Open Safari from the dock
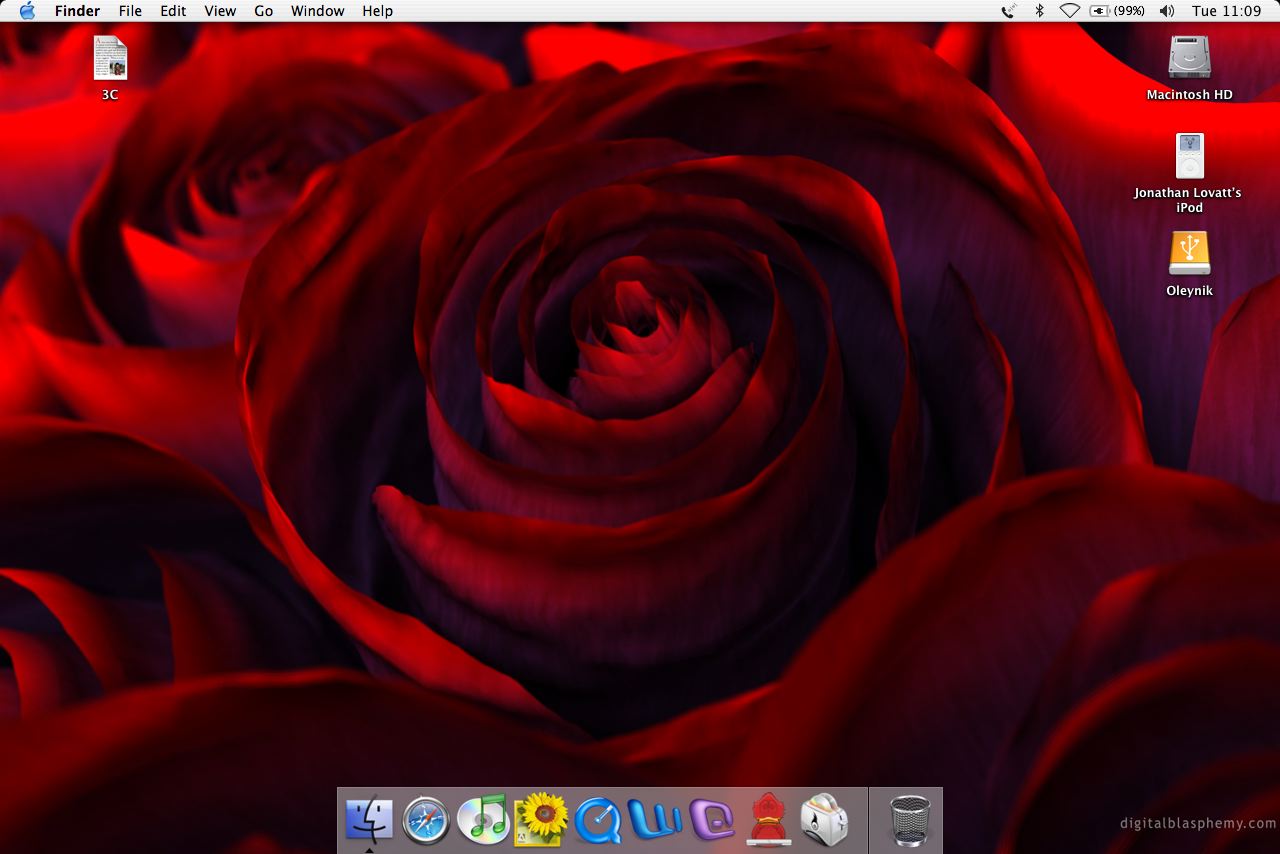The height and width of the screenshot is (854, 1280). click(426, 820)
